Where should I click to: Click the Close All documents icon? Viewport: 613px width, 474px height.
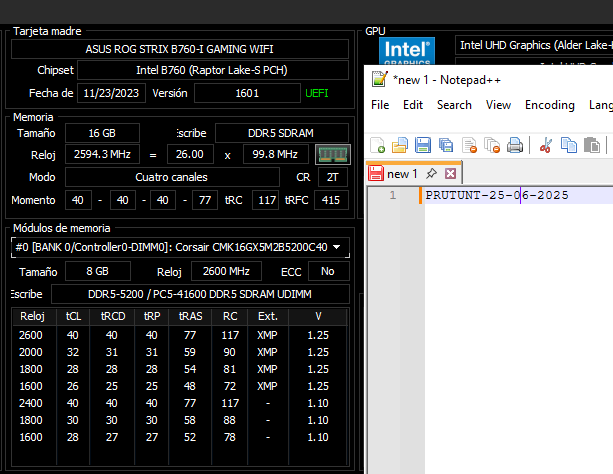tap(492, 145)
